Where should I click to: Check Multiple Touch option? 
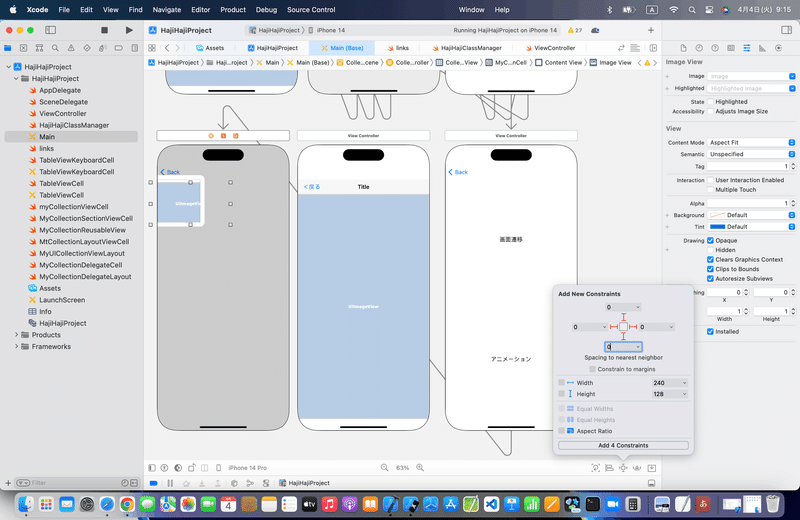click(710, 190)
